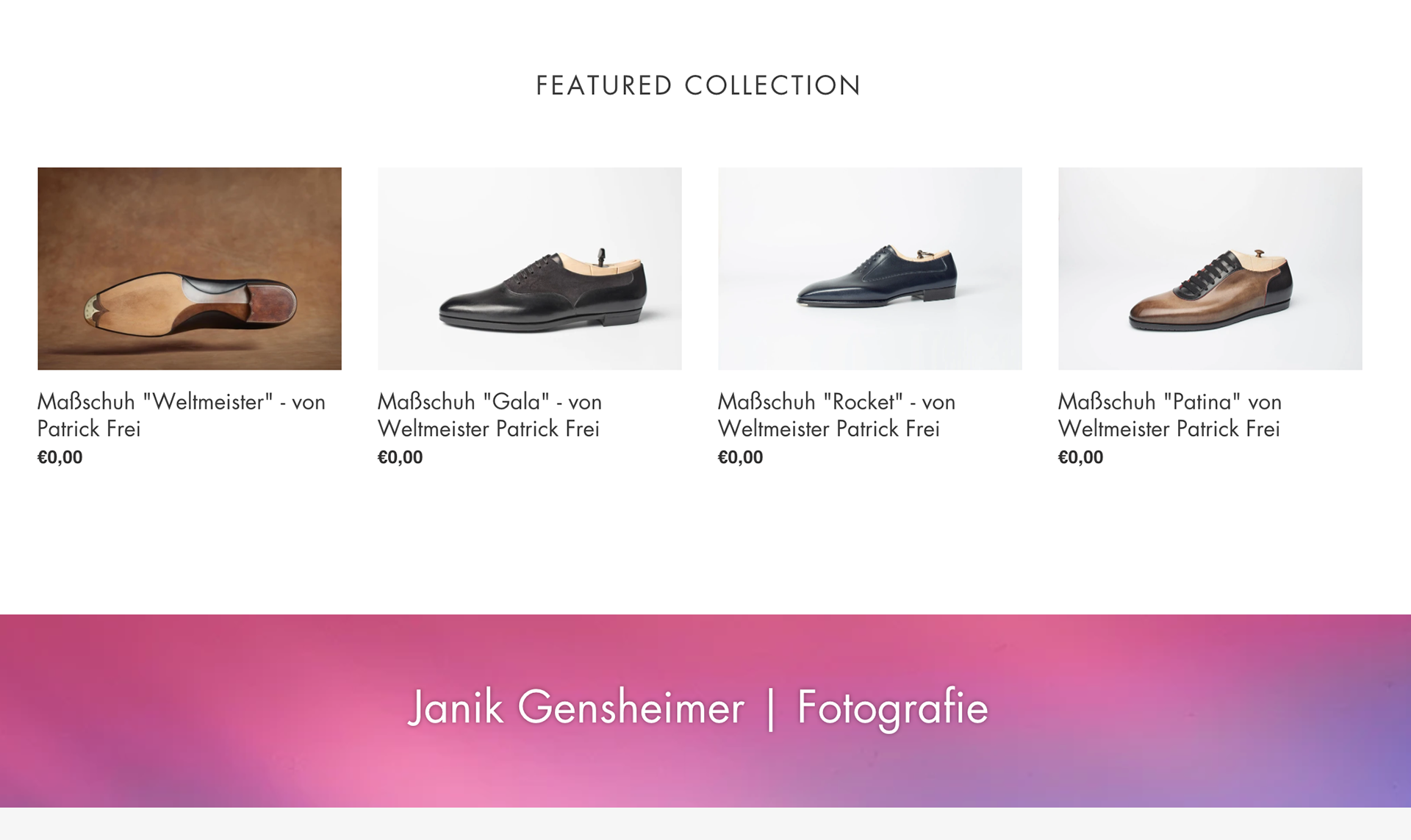This screenshot has width=1411, height=840.
Task: Click the Featured Collection heading
Action: tap(698, 85)
